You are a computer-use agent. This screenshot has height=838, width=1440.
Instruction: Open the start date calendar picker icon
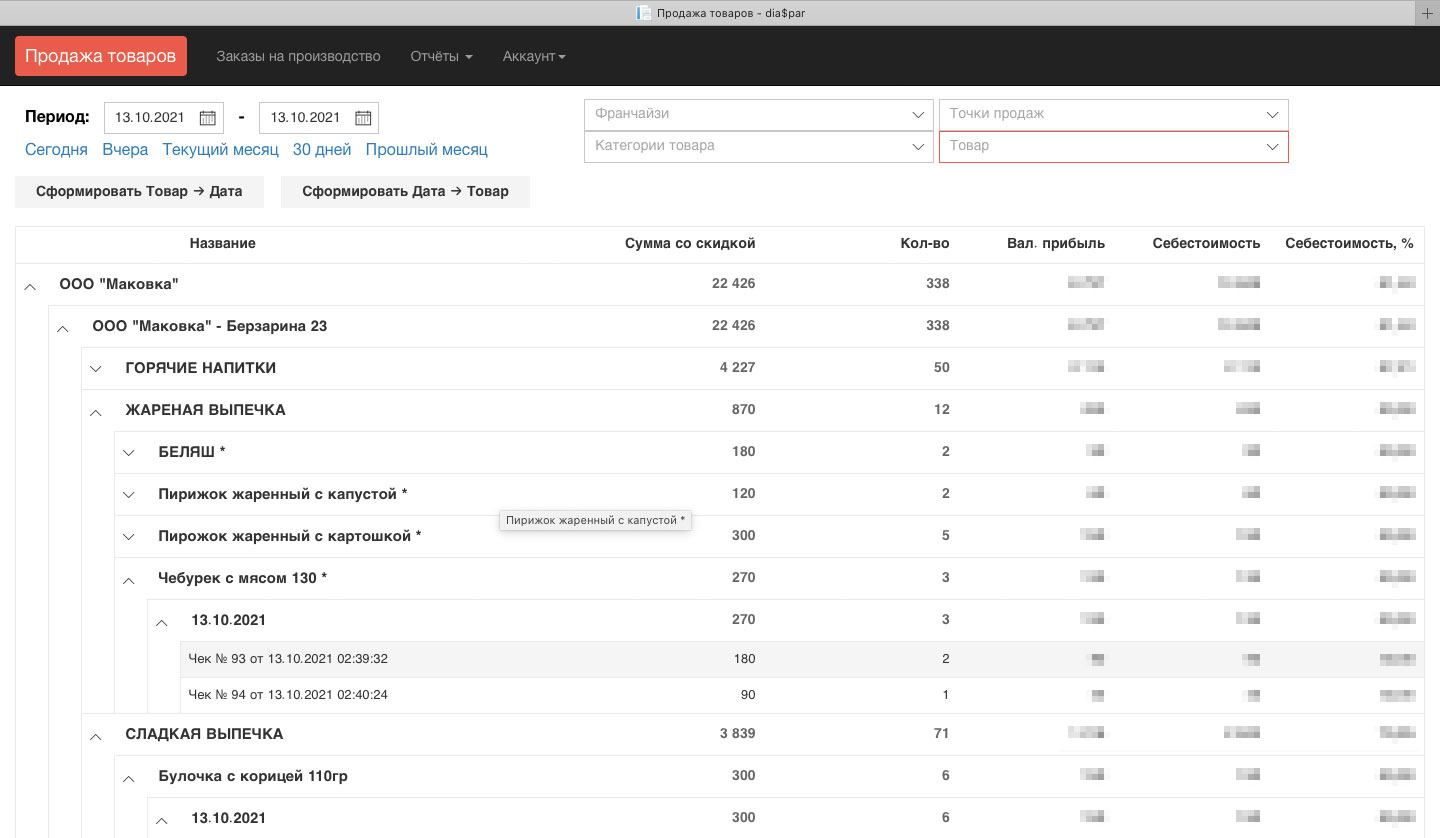coord(207,118)
